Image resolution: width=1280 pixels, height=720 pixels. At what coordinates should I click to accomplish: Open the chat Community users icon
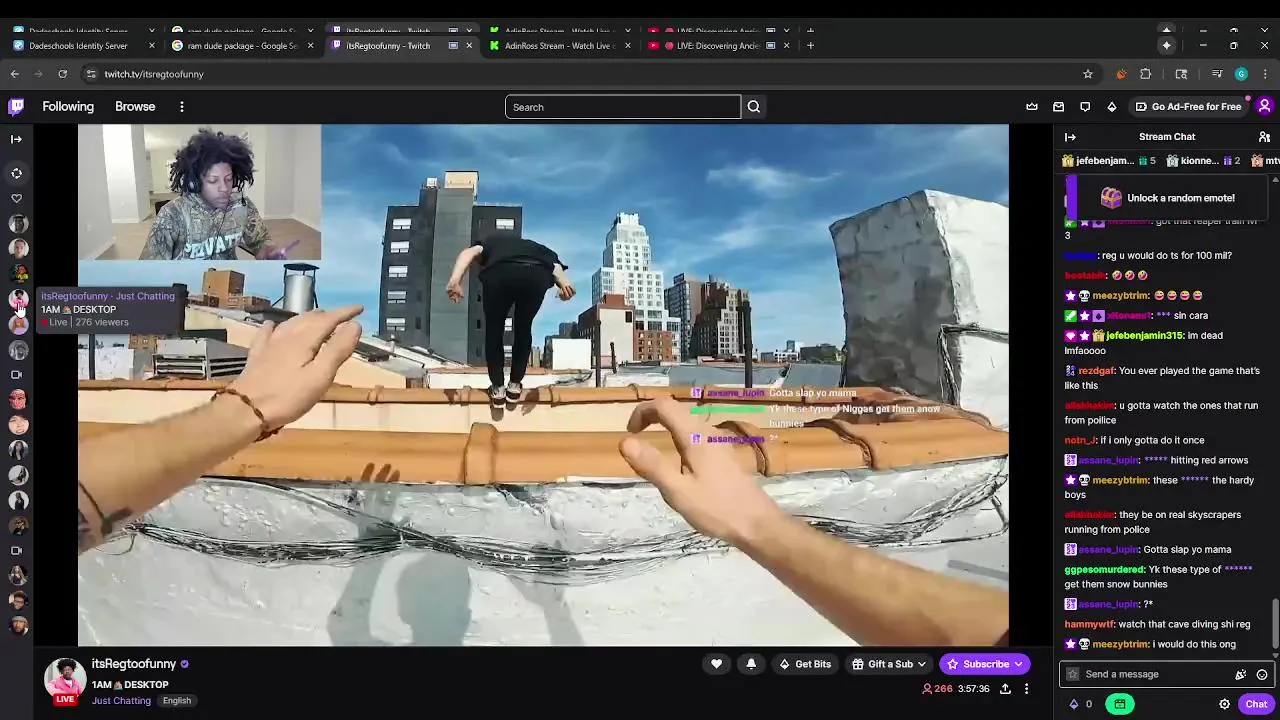(x=1264, y=137)
